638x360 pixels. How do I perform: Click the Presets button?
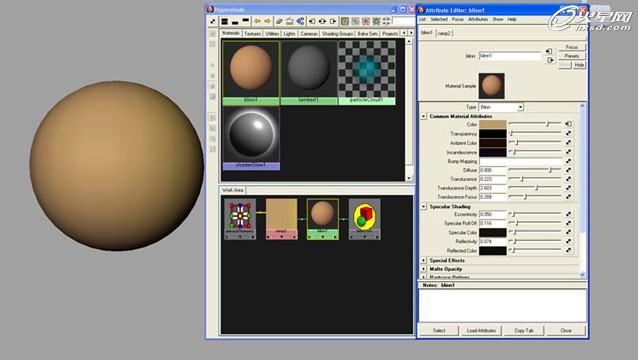click(572, 56)
